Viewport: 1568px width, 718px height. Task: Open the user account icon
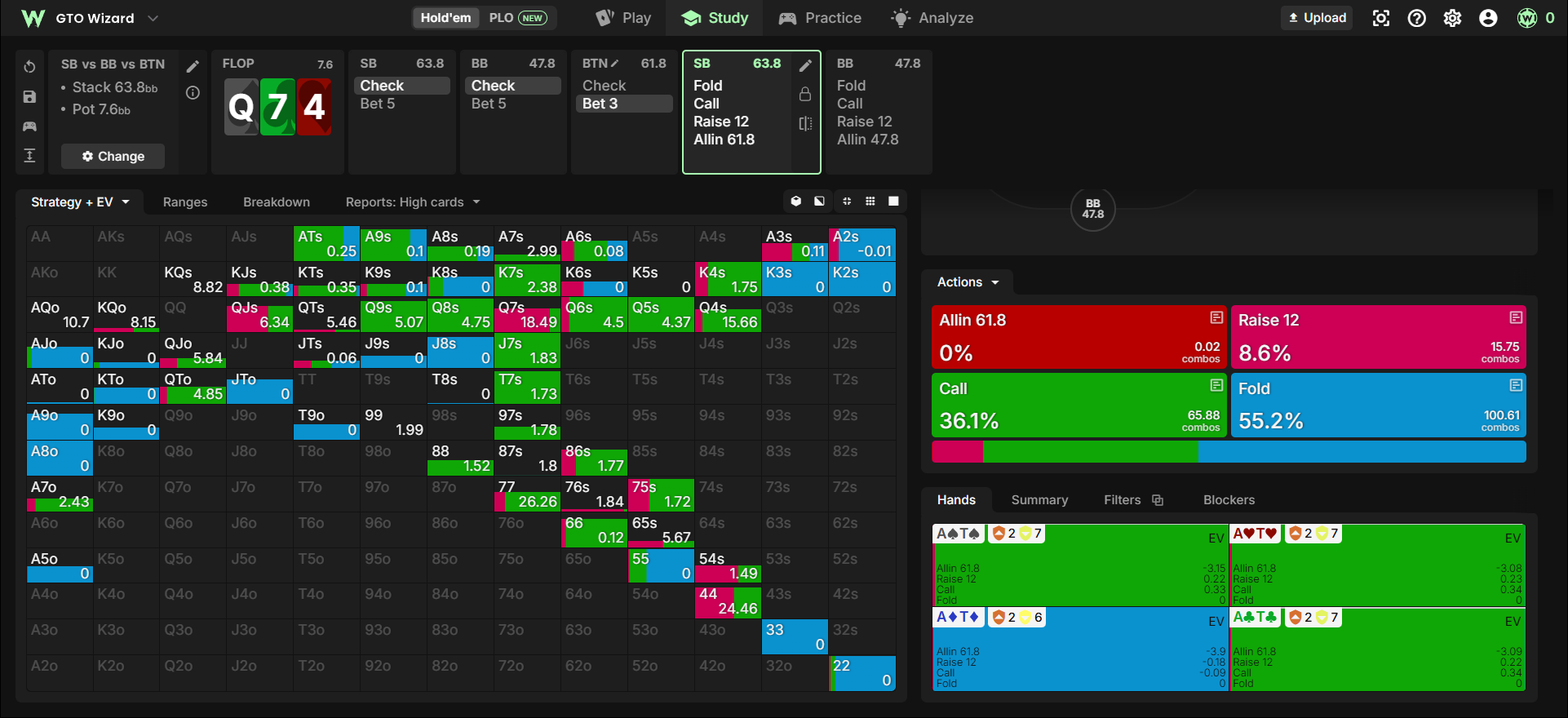pos(1488,18)
